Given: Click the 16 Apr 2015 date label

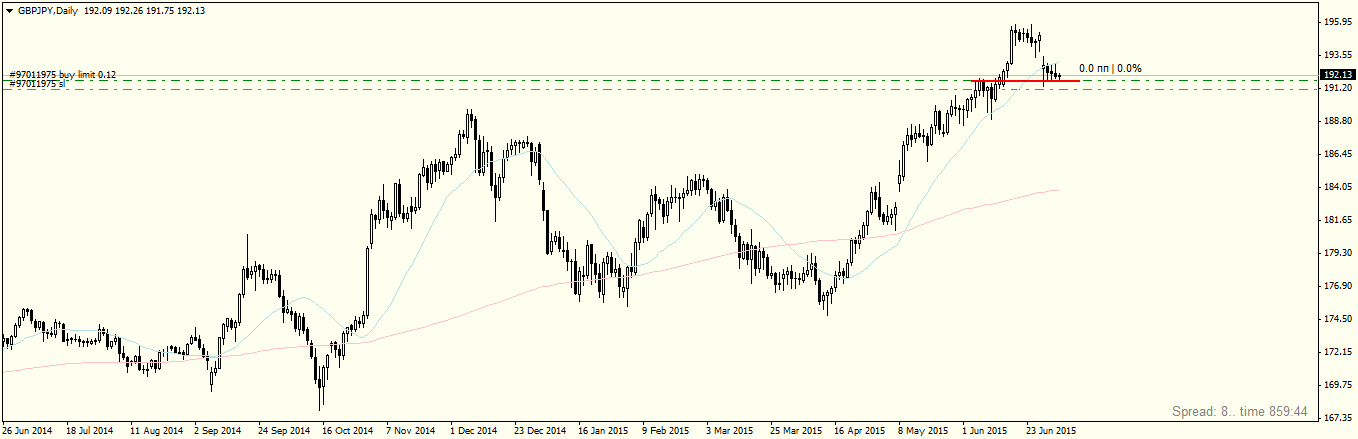Looking at the screenshot, I should click(859, 431).
